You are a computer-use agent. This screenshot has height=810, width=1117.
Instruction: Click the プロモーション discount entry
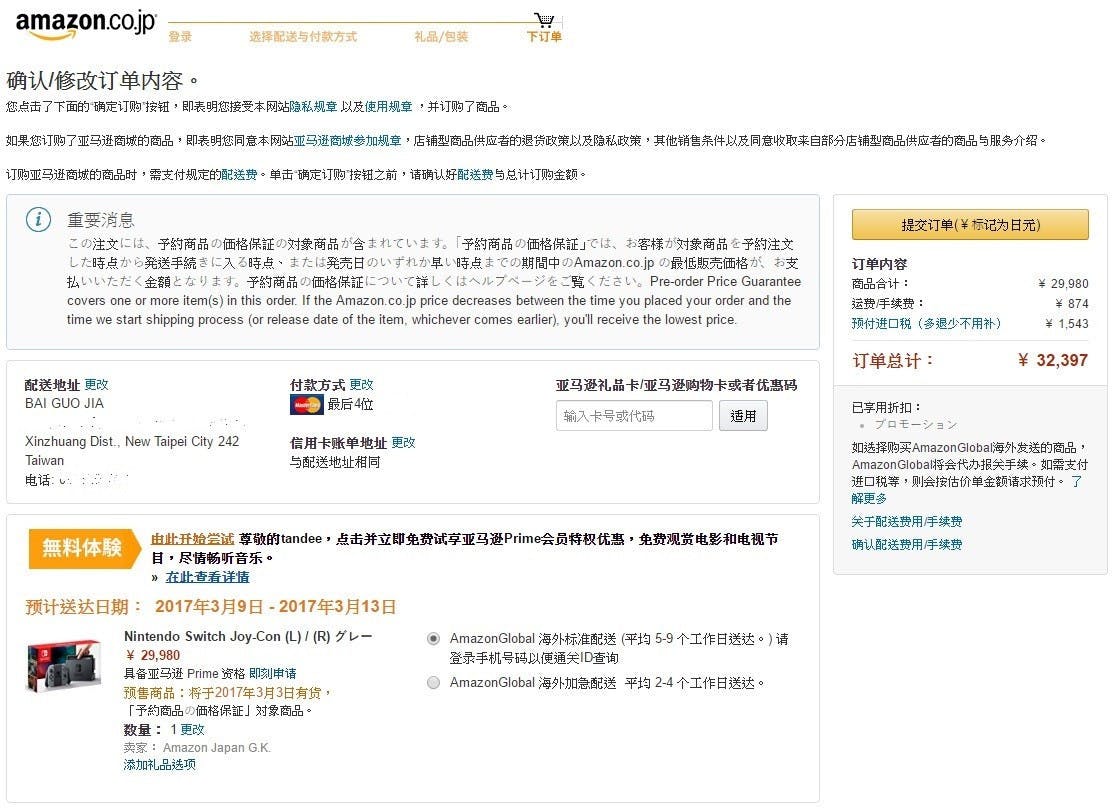pyautogui.click(x=915, y=425)
